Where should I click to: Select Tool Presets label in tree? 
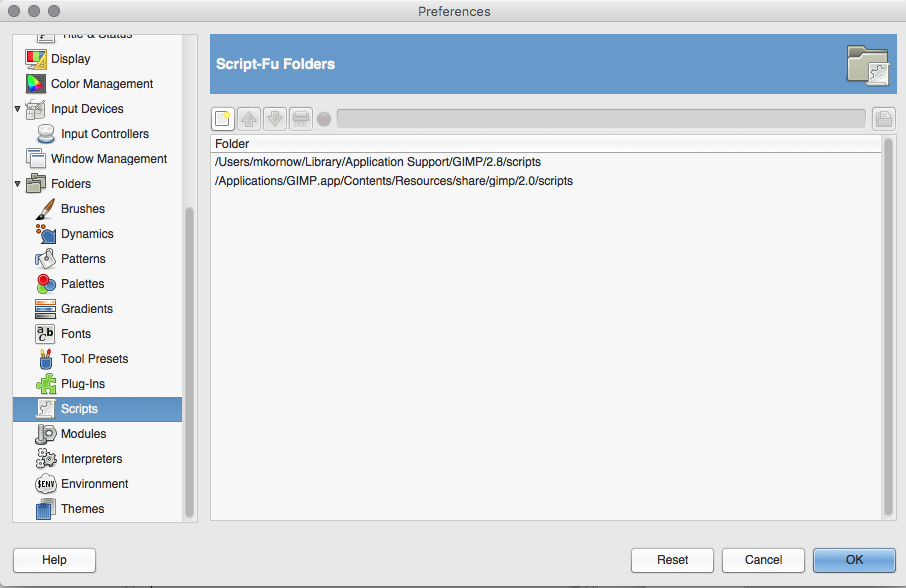click(x=94, y=359)
